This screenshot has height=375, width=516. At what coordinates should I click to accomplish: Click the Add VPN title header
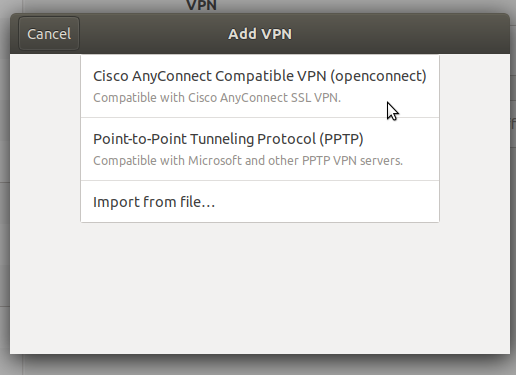pos(260,34)
